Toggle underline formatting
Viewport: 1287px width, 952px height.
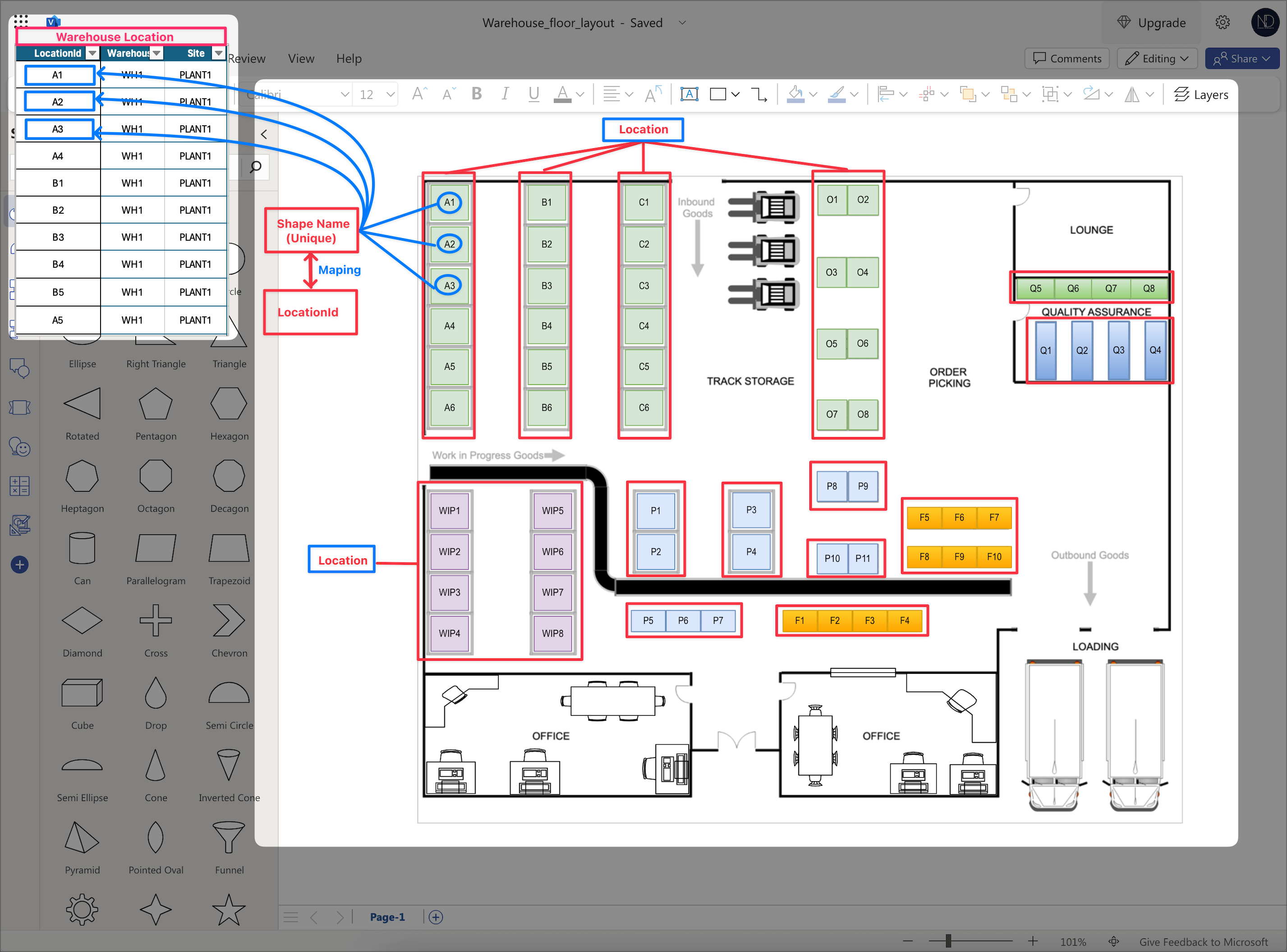[534, 94]
